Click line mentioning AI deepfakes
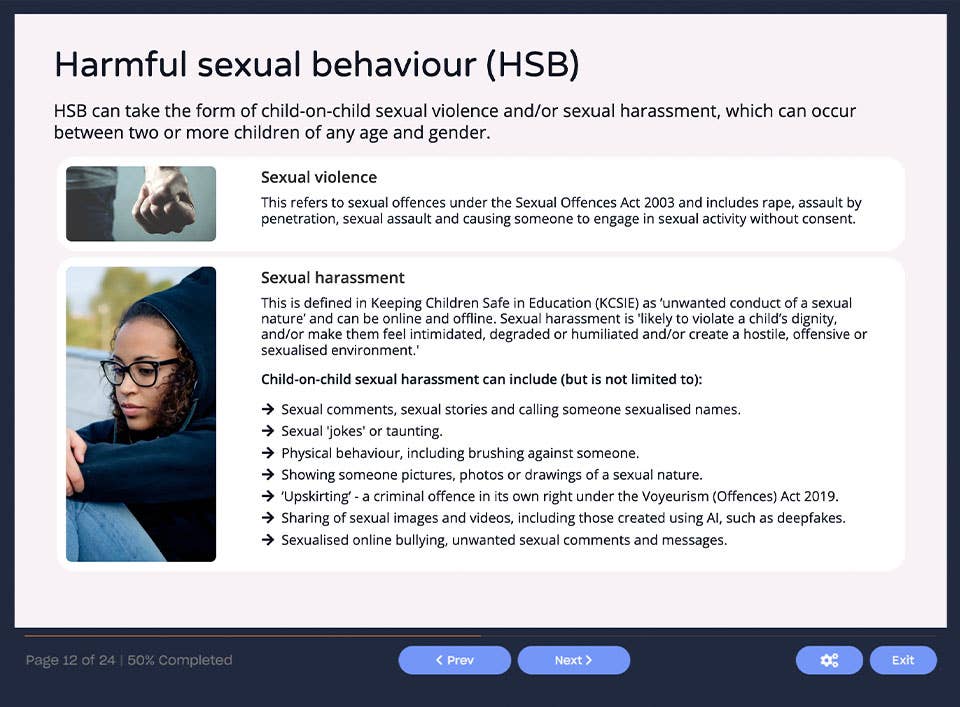Screen dimensions: 960x707 point(563,518)
